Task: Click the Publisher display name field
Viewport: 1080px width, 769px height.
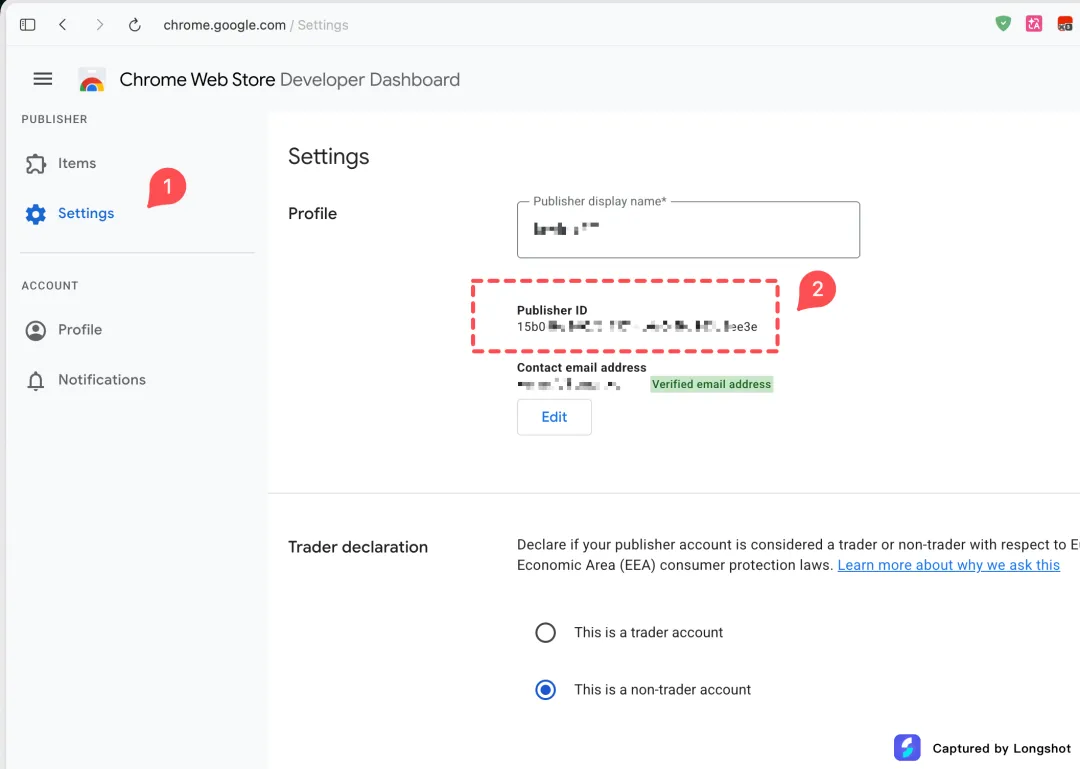Action: point(688,230)
